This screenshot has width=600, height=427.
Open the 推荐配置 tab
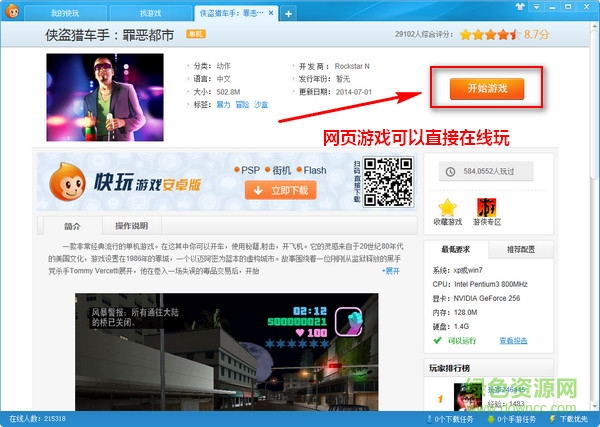click(520, 249)
